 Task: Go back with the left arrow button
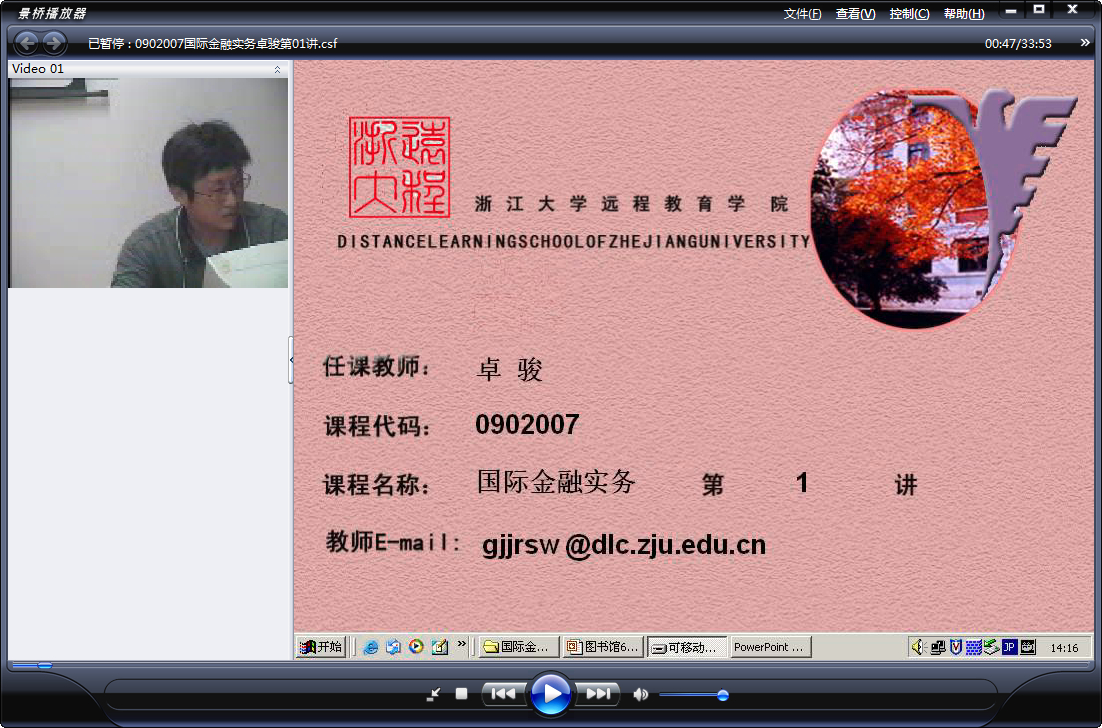tap(27, 44)
